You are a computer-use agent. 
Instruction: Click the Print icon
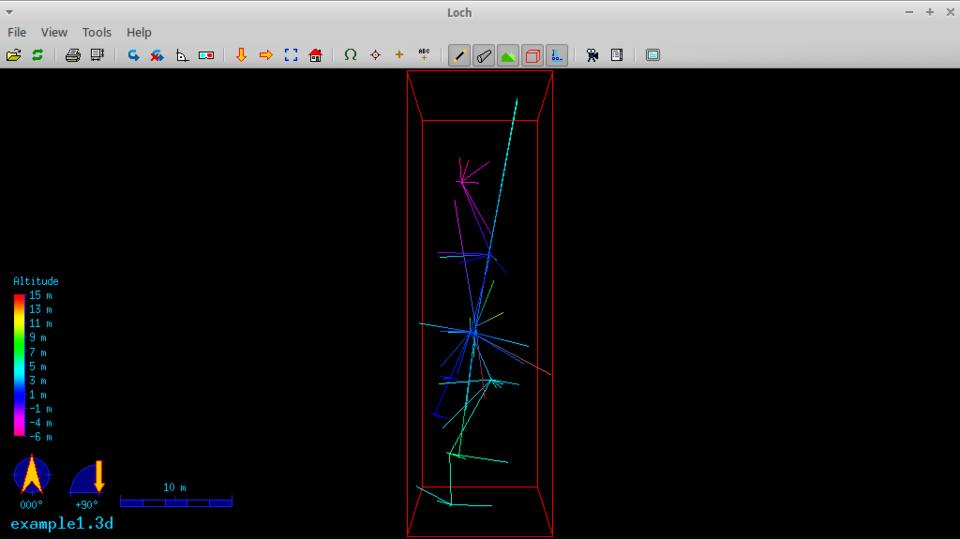pyautogui.click(x=72, y=55)
